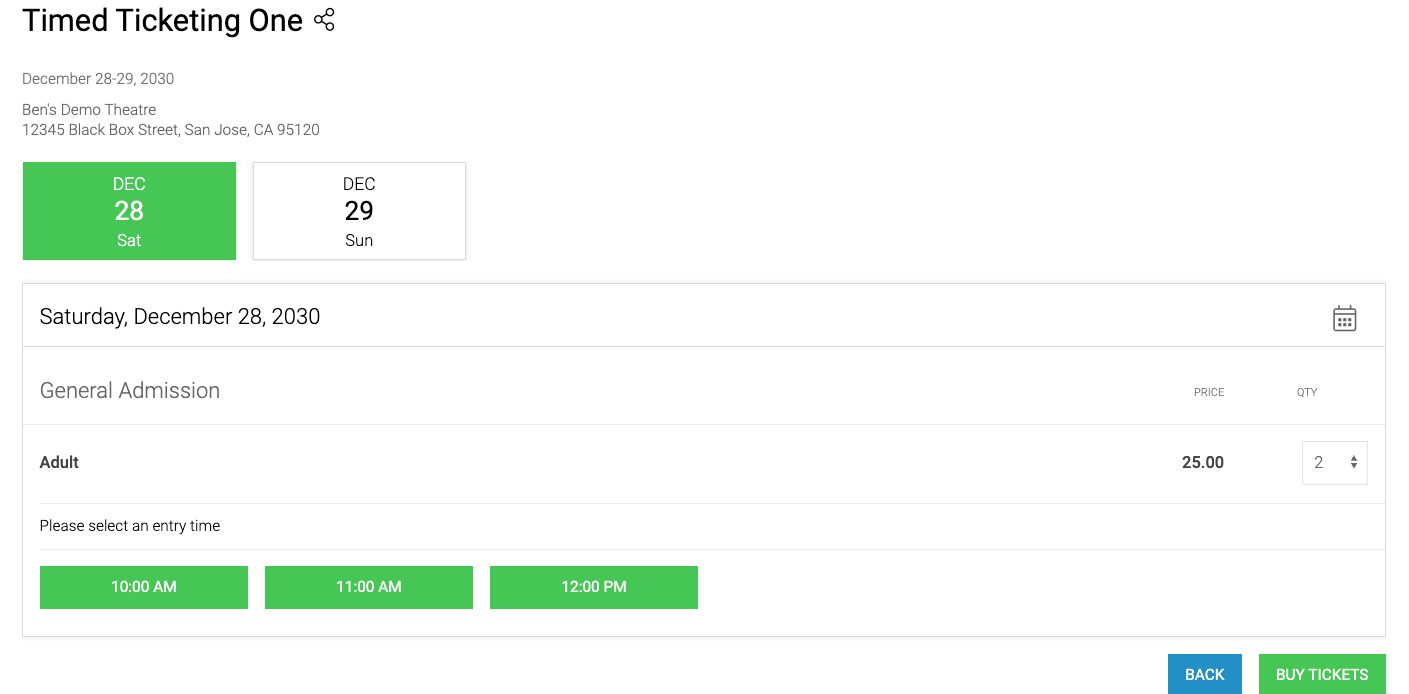This screenshot has height=694, width=1409.
Task: Choose the 12:00 PM entry time
Action: tap(594, 587)
